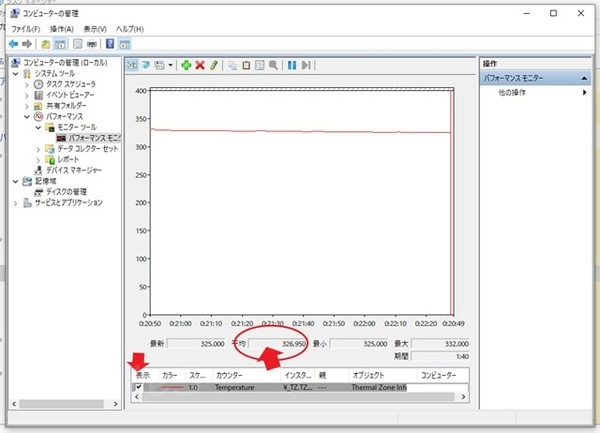Highlight counter with the pencil icon

tap(214, 65)
